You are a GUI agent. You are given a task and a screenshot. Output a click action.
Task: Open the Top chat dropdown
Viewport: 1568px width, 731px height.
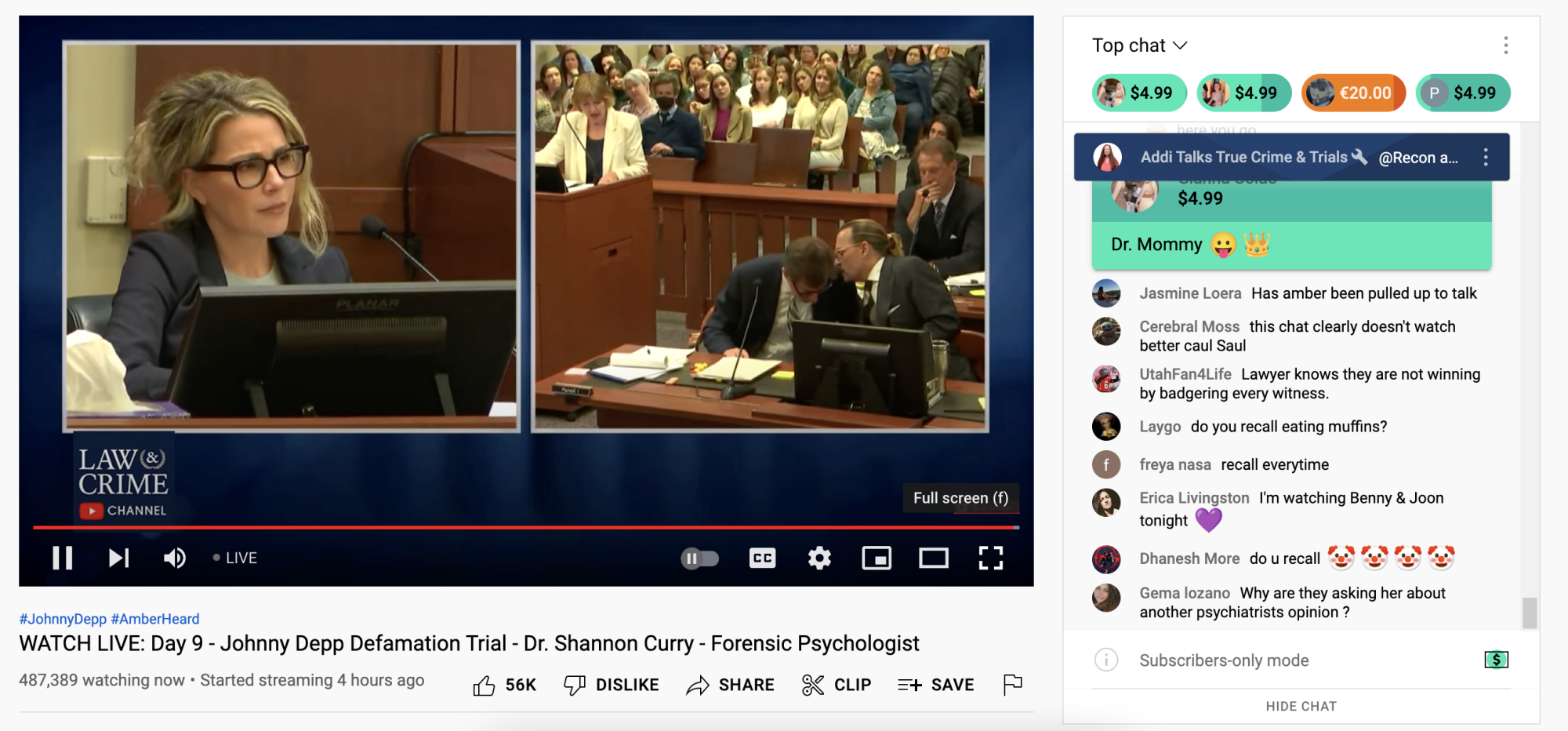point(1140,45)
